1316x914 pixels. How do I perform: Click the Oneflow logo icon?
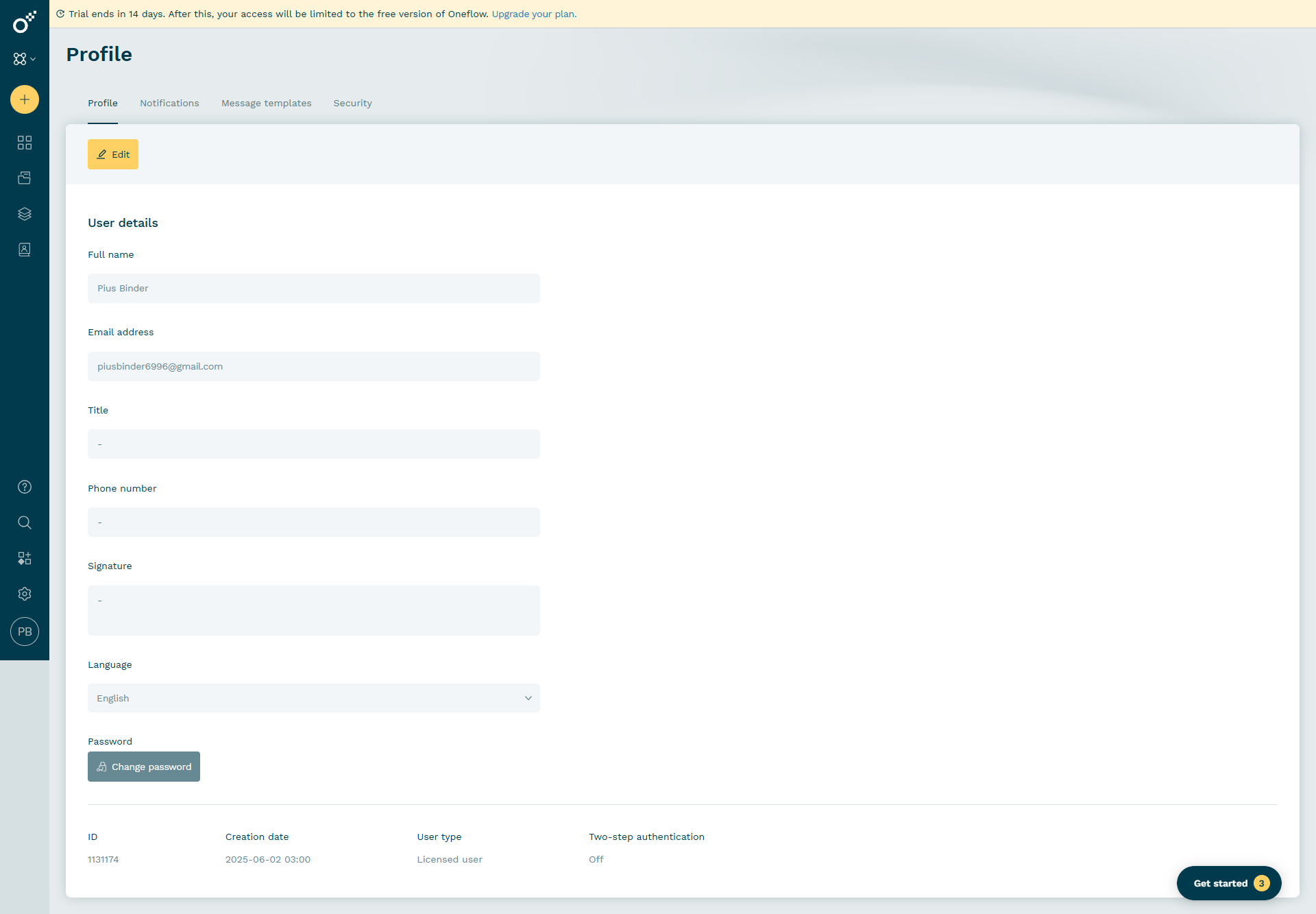(x=24, y=22)
